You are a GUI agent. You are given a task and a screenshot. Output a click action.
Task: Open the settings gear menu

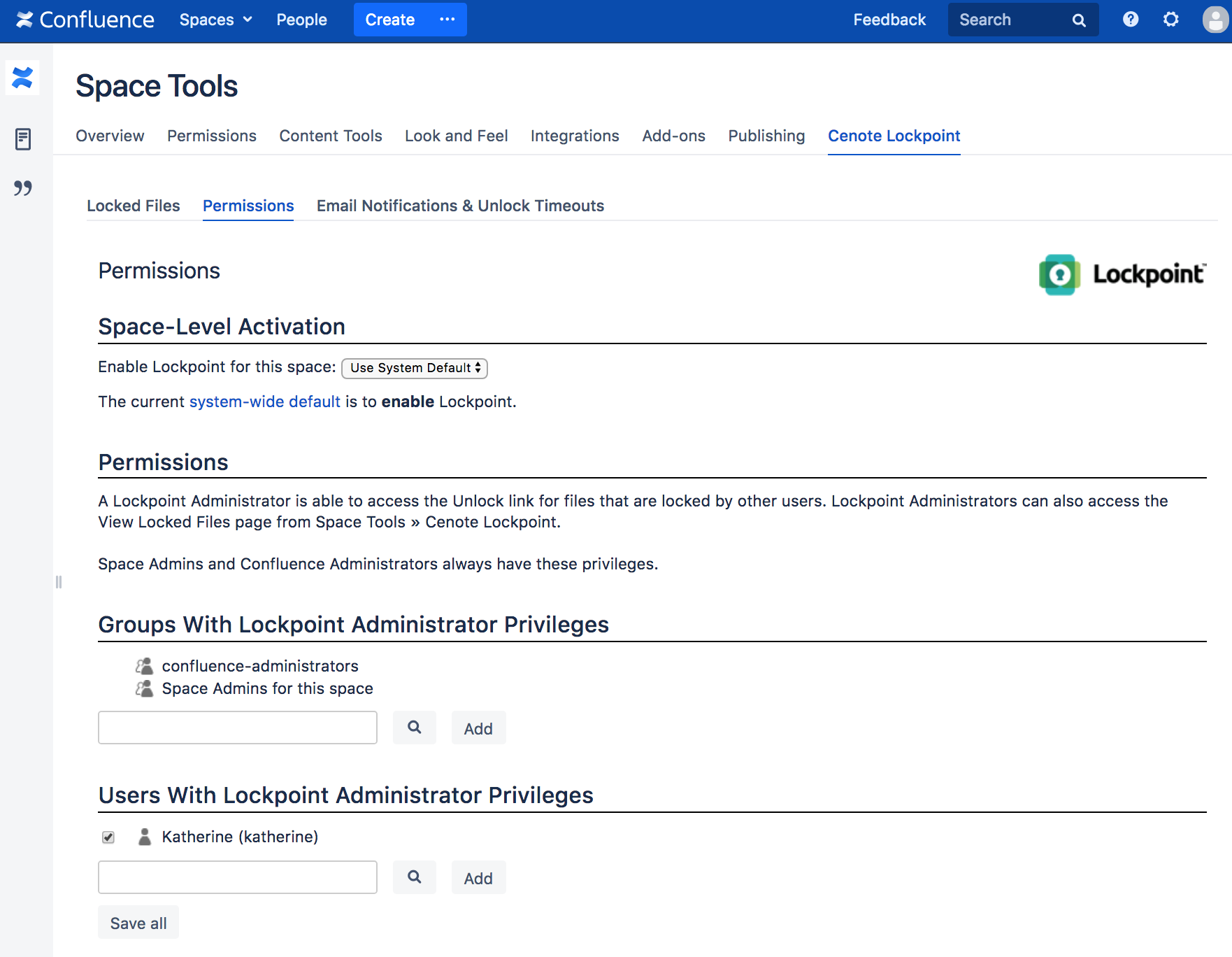(x=1171, y=20)
